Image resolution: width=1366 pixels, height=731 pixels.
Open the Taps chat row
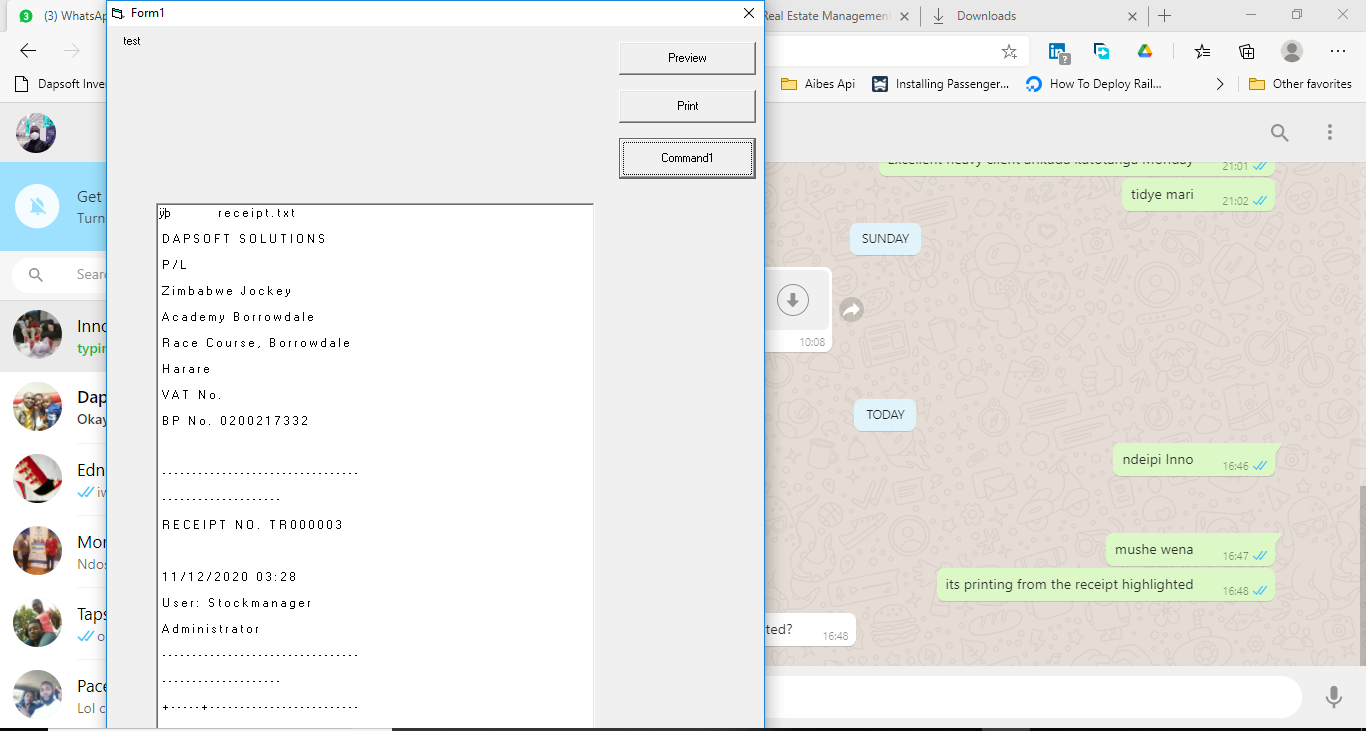pyautogui.click(x=54, y=624)
